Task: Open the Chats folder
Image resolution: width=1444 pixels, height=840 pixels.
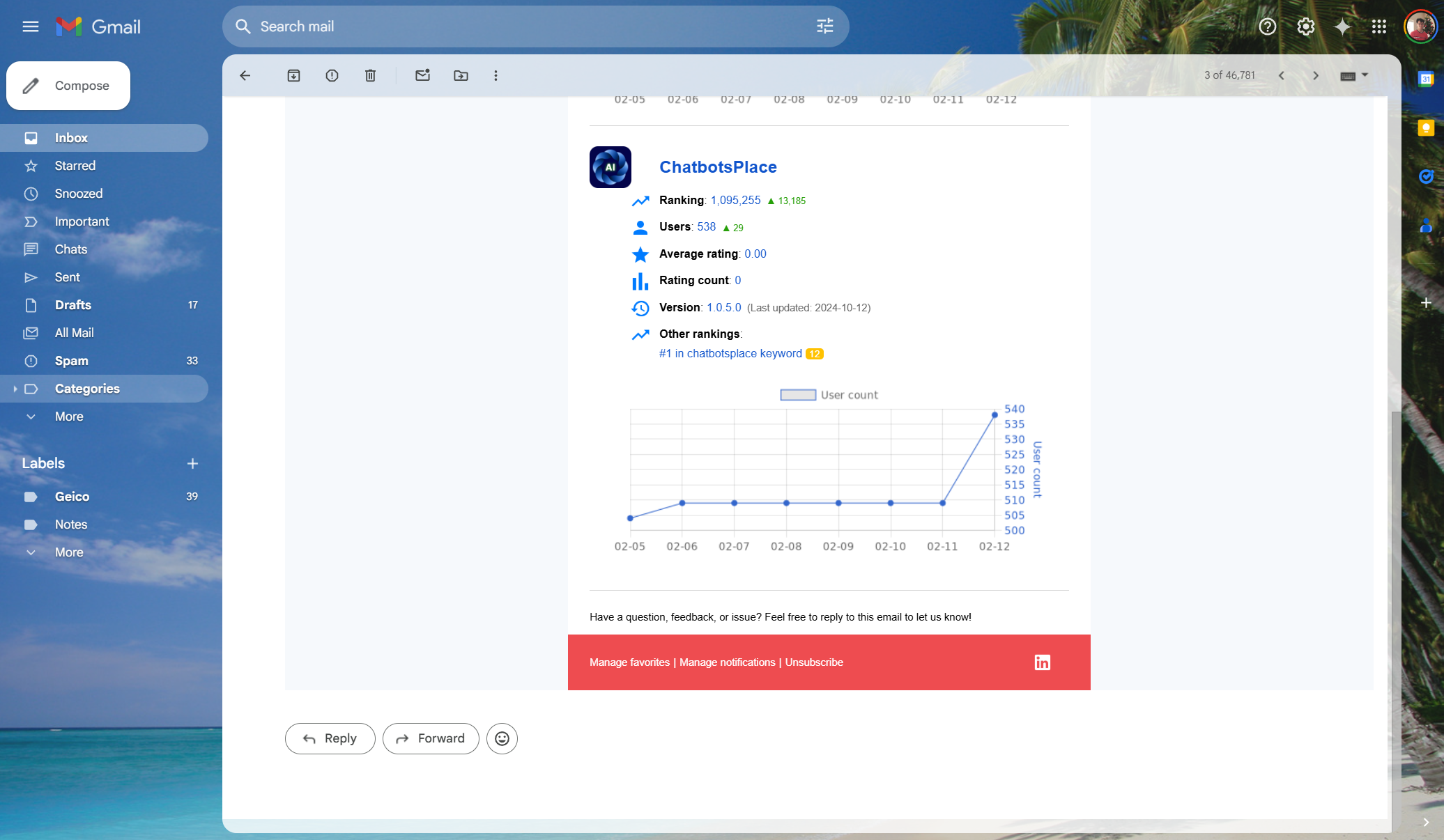Action: click(104, 249)
